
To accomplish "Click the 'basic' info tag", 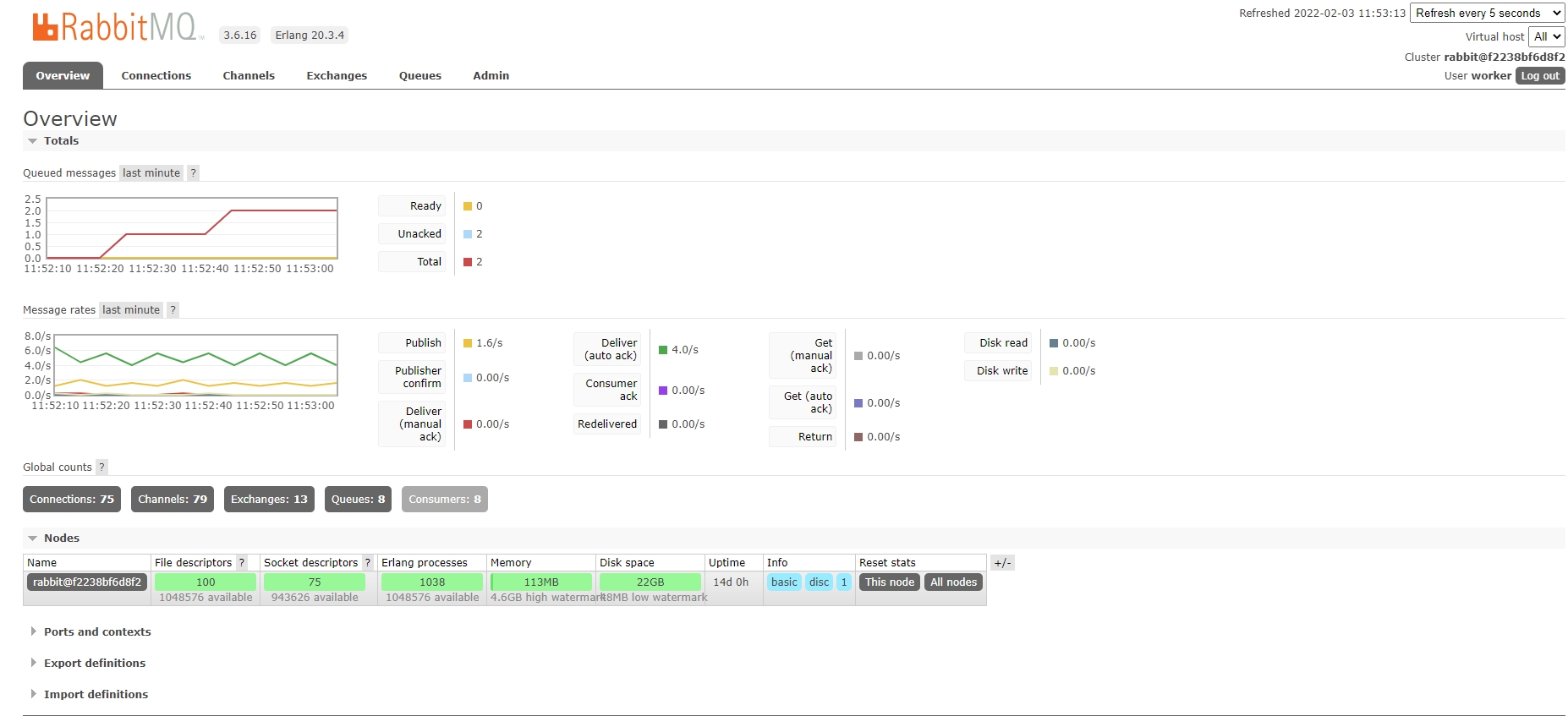I will point(784,582).
